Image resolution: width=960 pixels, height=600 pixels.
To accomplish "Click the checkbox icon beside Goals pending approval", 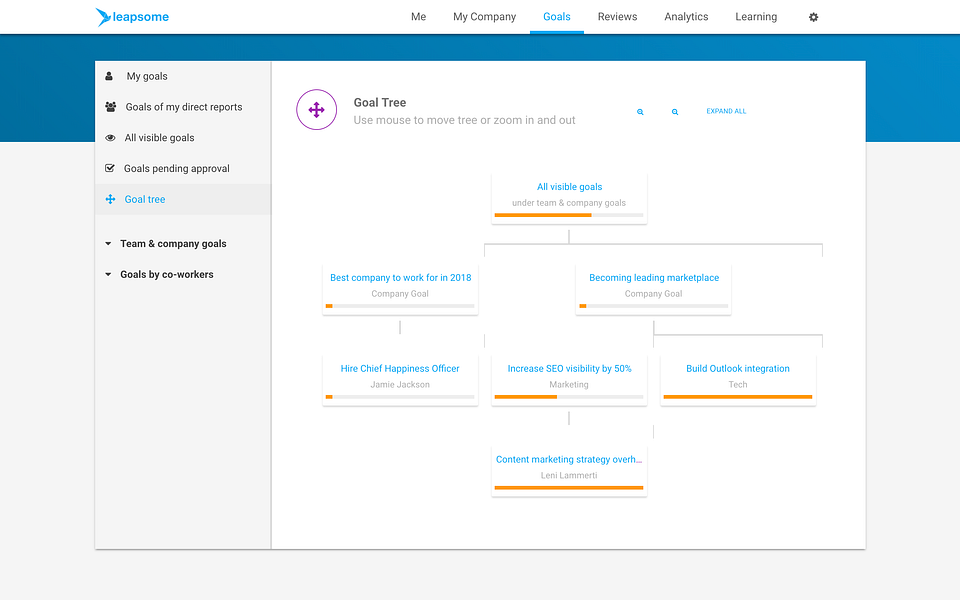I will coord(110,168).
